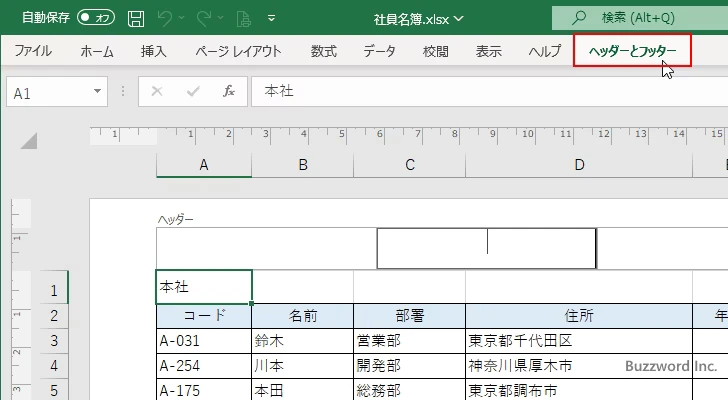Image resolution: width=728 pixels, height=400 pixels.
Task: Click cell 本田
Action: pos(303,390)
